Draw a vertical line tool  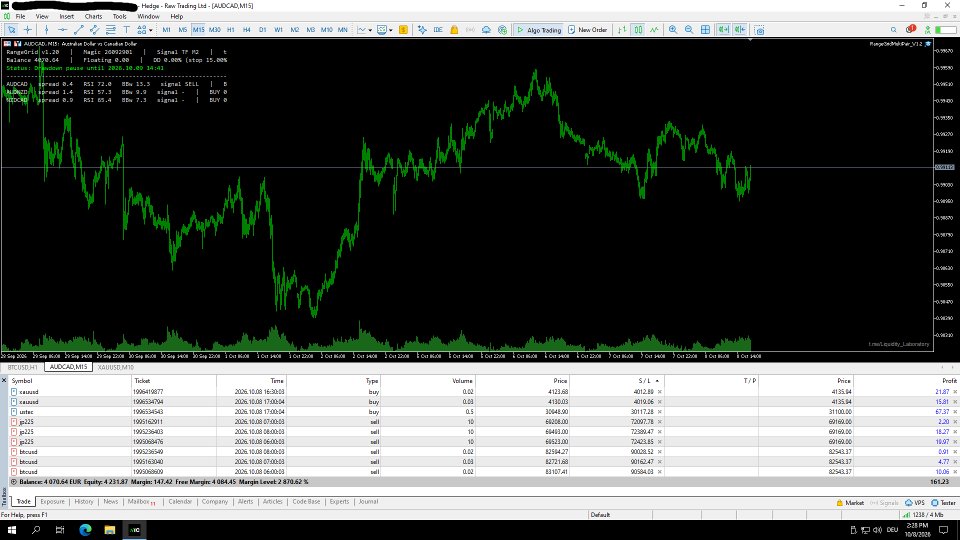tap(47, 29)
